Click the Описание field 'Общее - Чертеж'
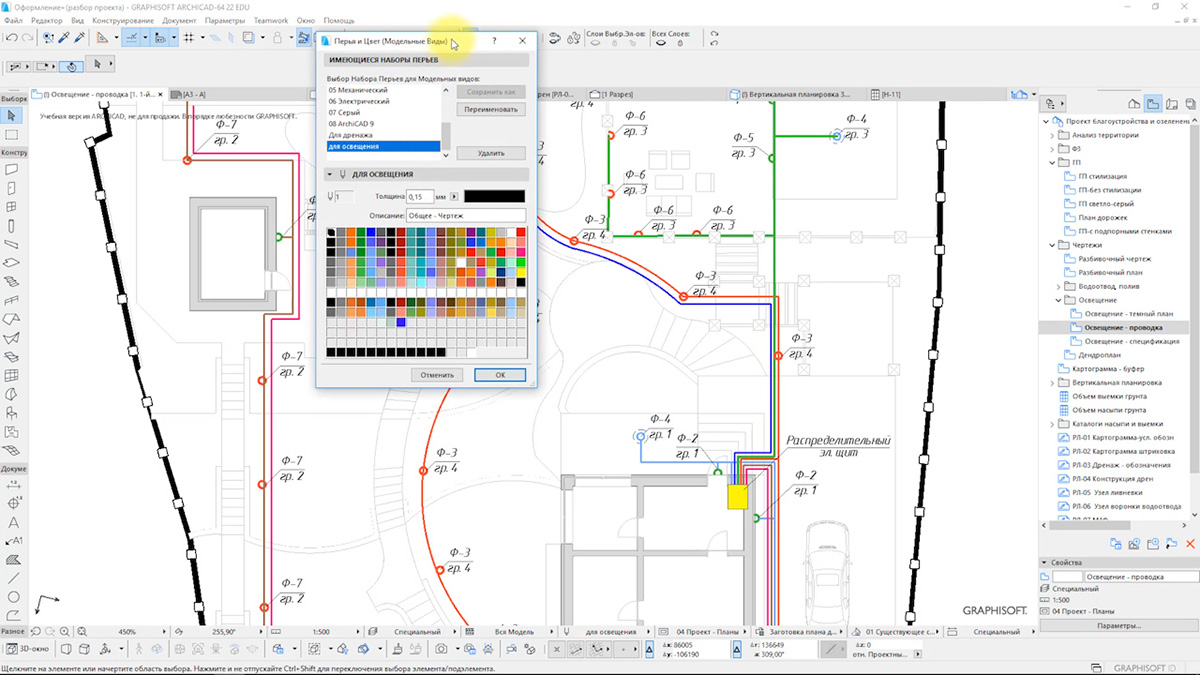 click(465, 215)
